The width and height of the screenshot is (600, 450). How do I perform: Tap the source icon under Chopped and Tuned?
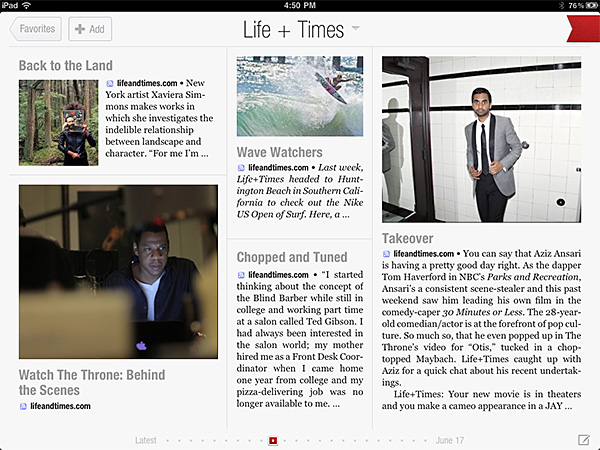[x=241, y=275]
